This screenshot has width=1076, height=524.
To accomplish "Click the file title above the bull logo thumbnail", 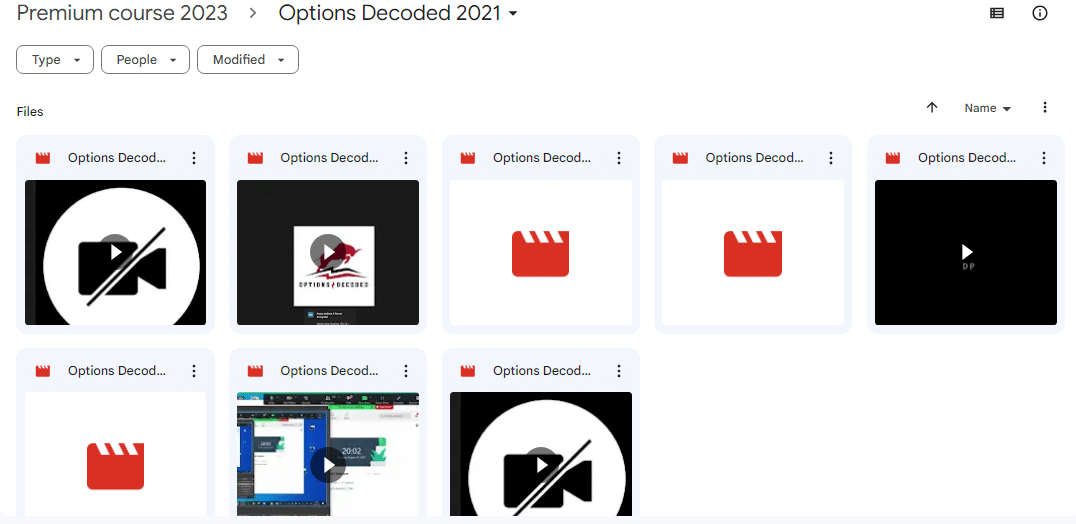I will tap(329, 158).
